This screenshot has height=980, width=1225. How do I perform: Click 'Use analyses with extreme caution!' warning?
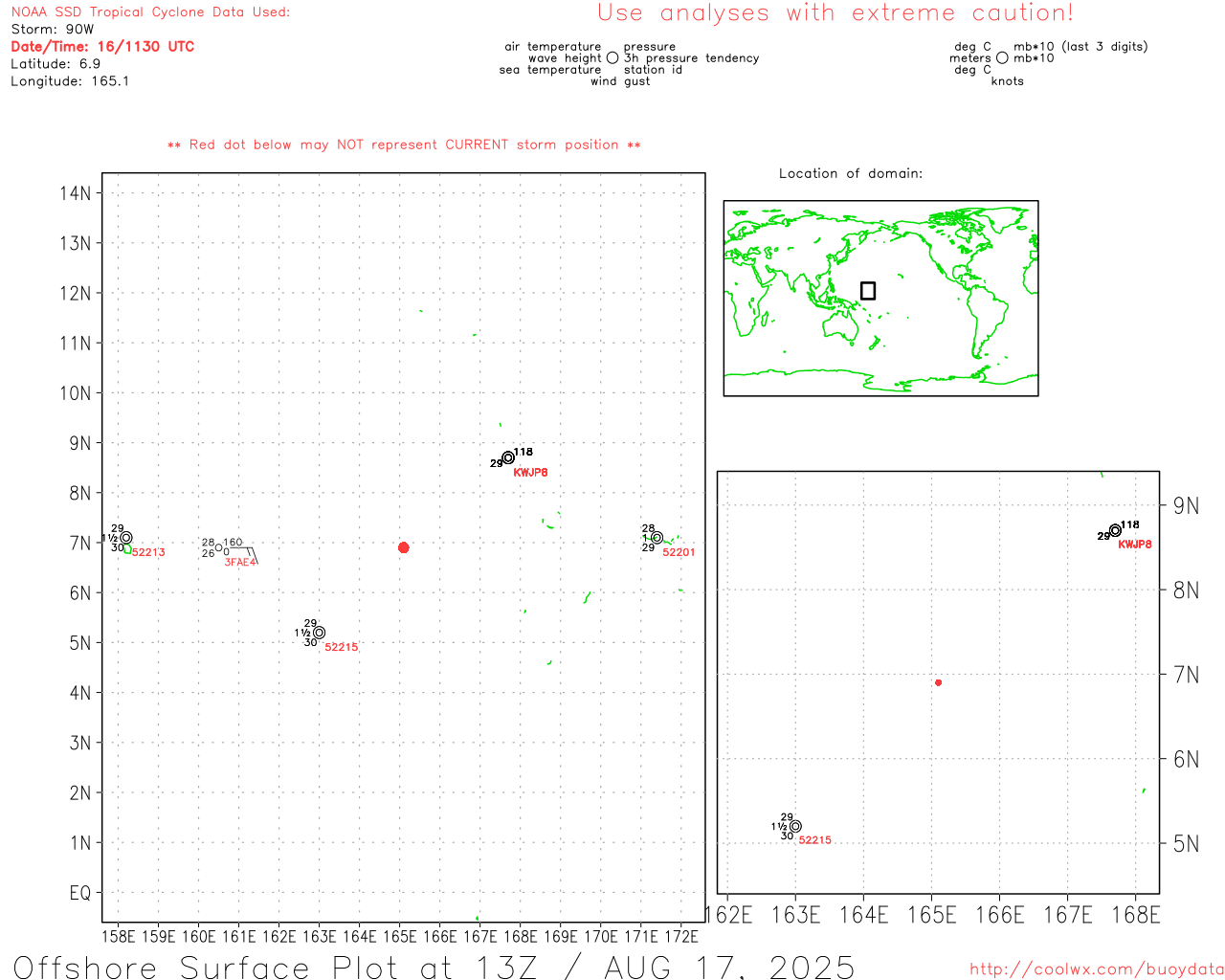(835, 13)
